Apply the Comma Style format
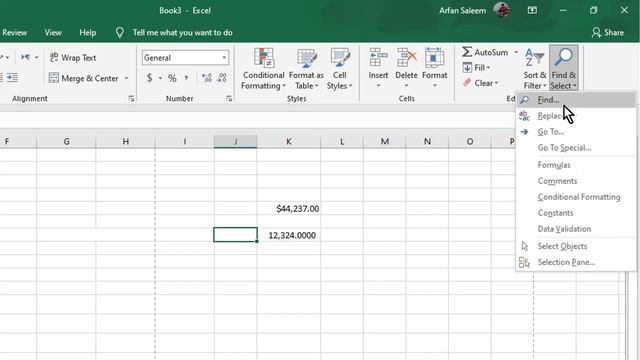The height and width of the screenshot is (360, 640). pyautogui.click(x=187, y=78)
